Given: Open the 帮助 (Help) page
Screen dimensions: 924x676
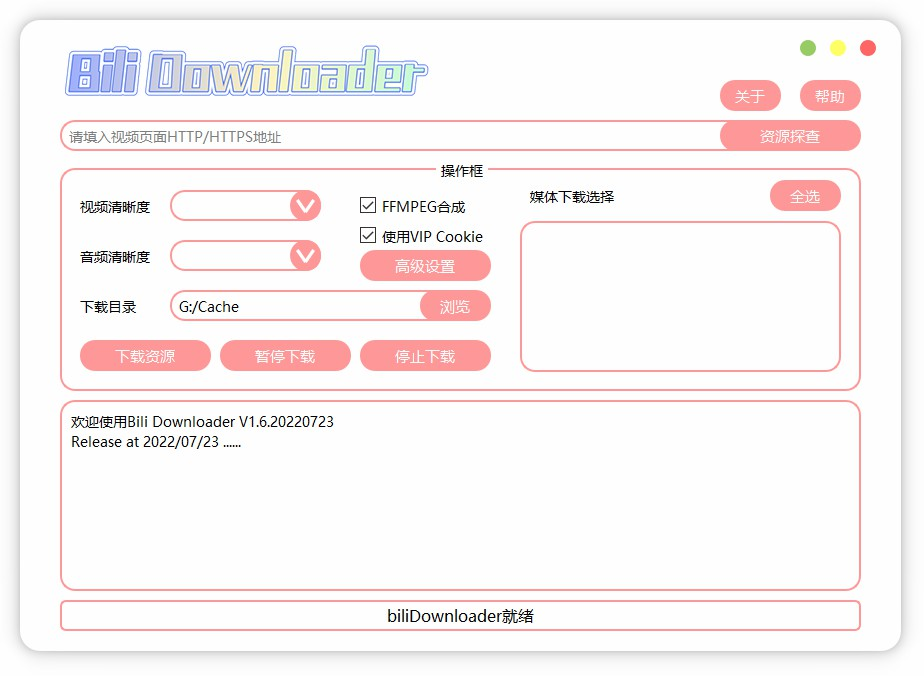Looking at the screenshot, I should 830,95.
